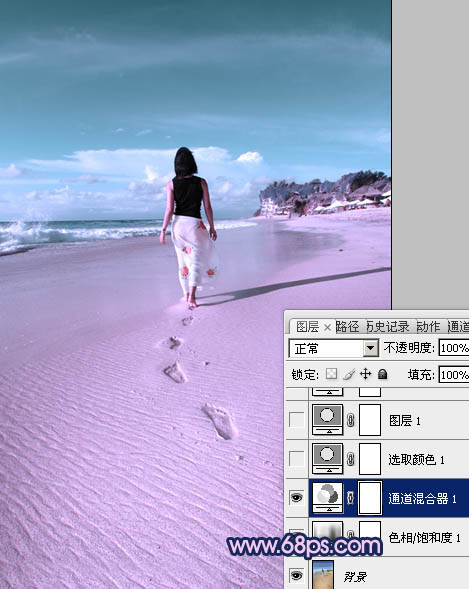Image resolution: width=469 pixels, height=589 pixels.
Task: Switch to the 图层 (Layers) tab
Action: 307,327
